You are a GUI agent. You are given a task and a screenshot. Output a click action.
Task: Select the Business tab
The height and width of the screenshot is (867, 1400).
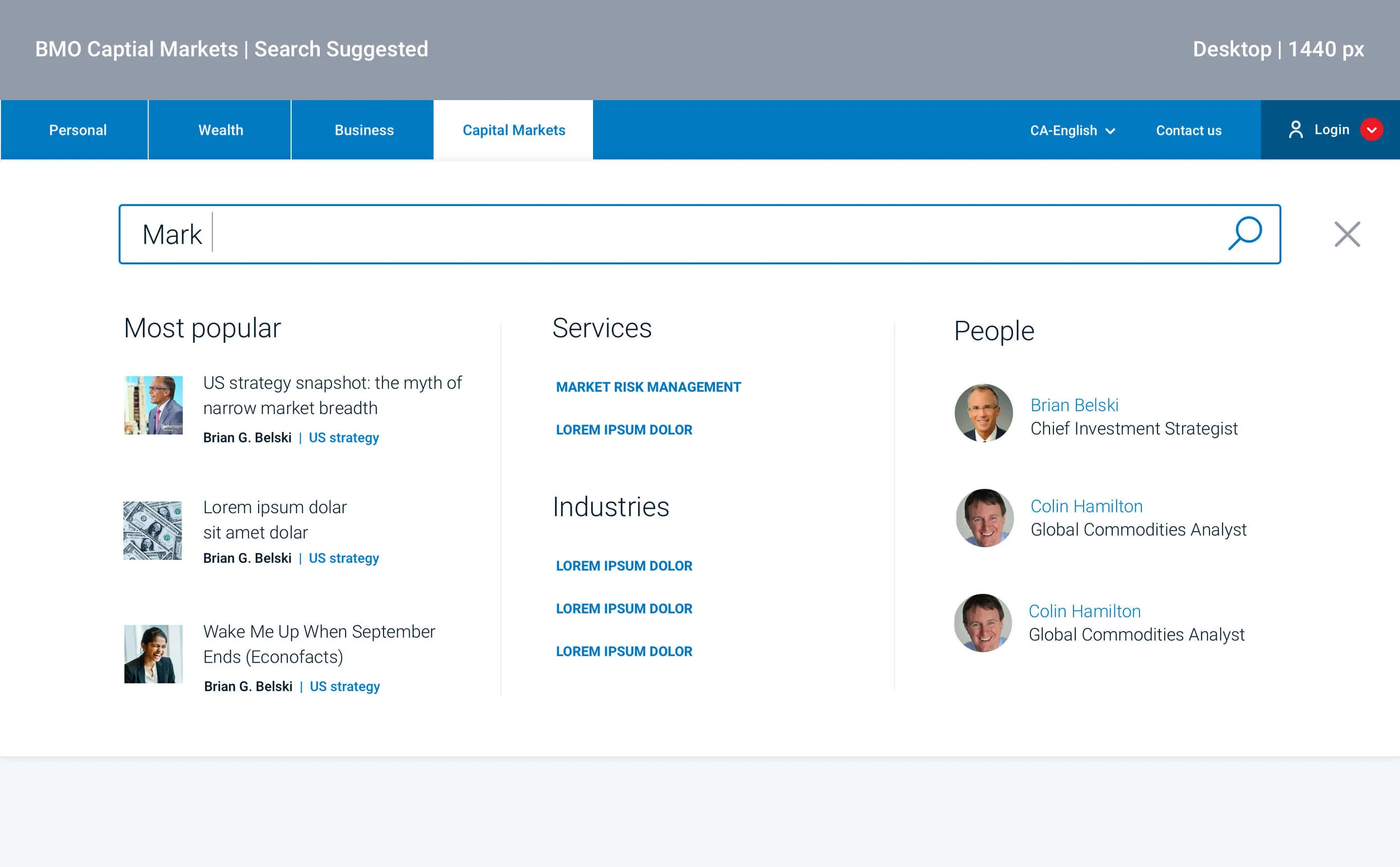click(363, 130)
